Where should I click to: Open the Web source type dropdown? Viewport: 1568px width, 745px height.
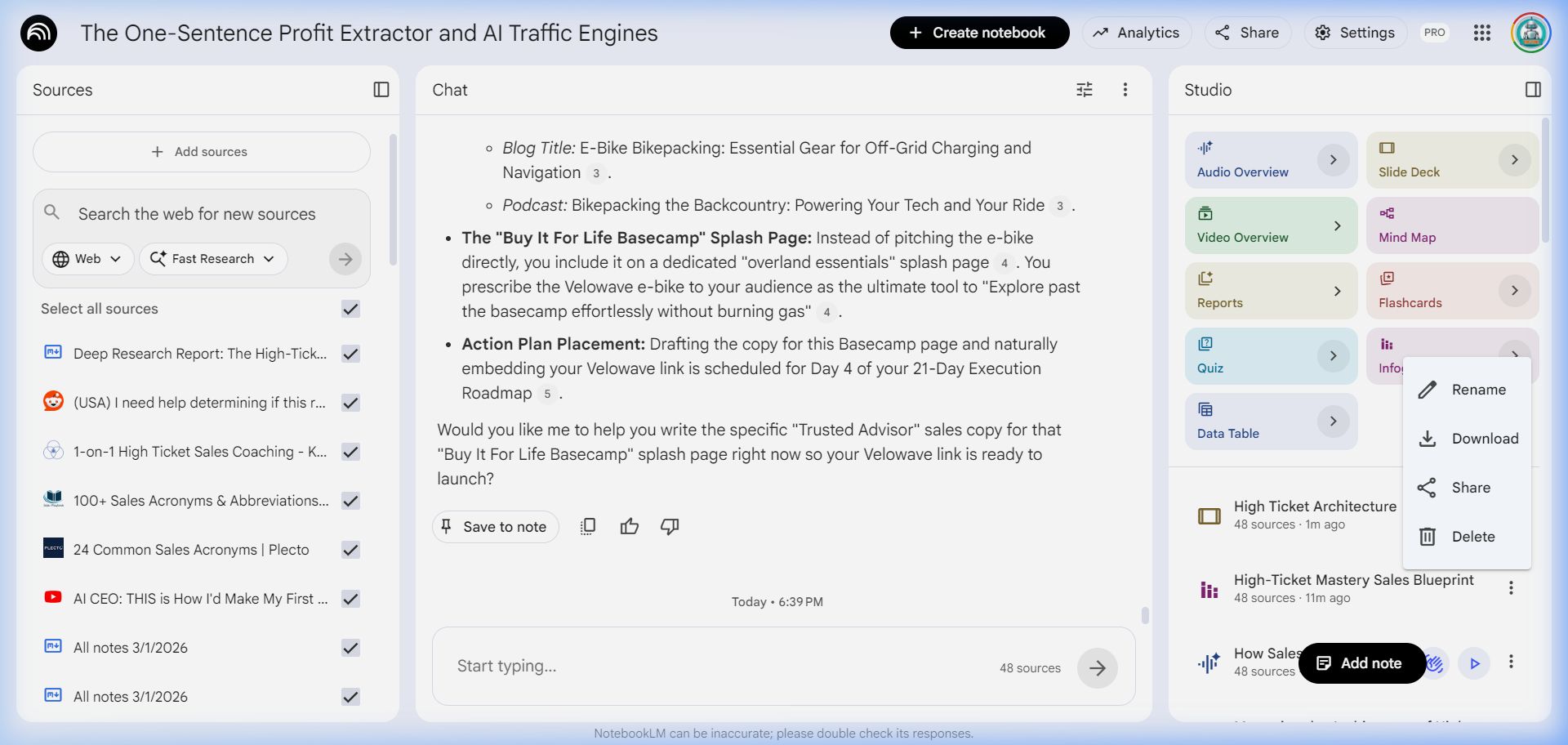(87, 259)
